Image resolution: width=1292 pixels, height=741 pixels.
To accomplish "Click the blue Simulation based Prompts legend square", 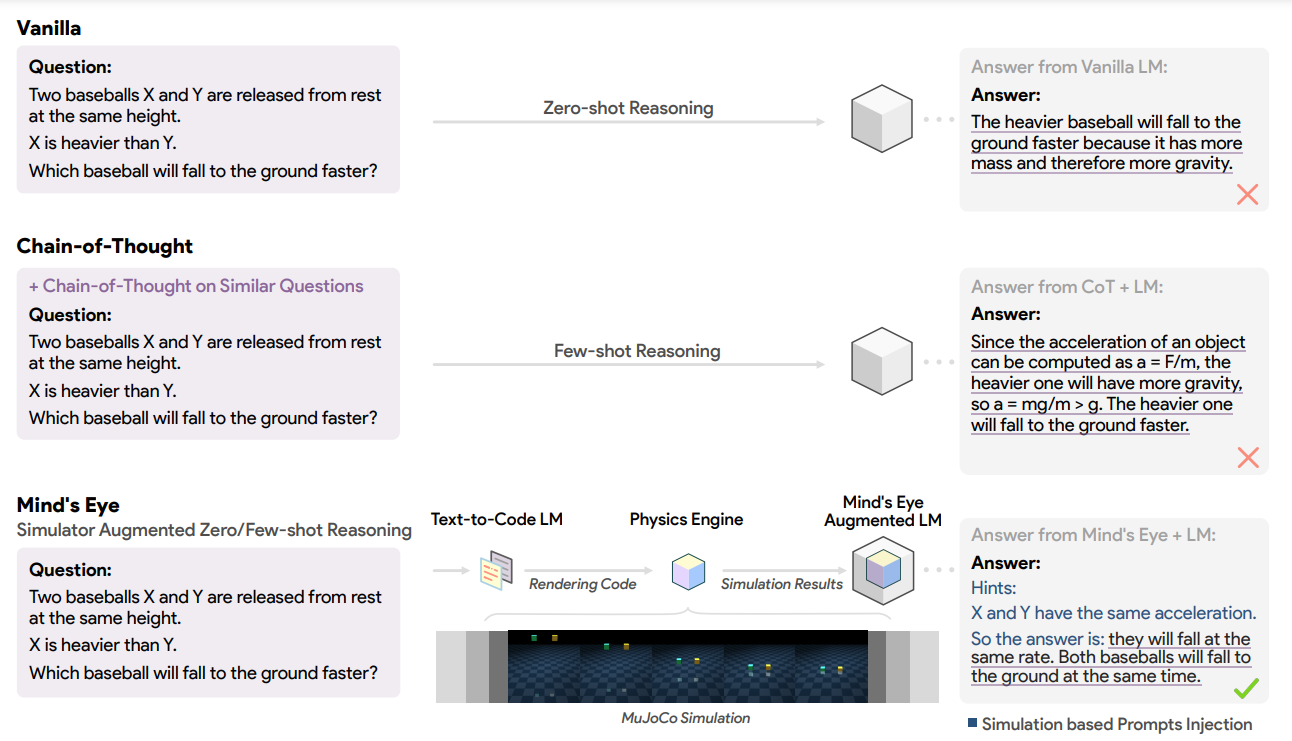I will pos(973,723).
